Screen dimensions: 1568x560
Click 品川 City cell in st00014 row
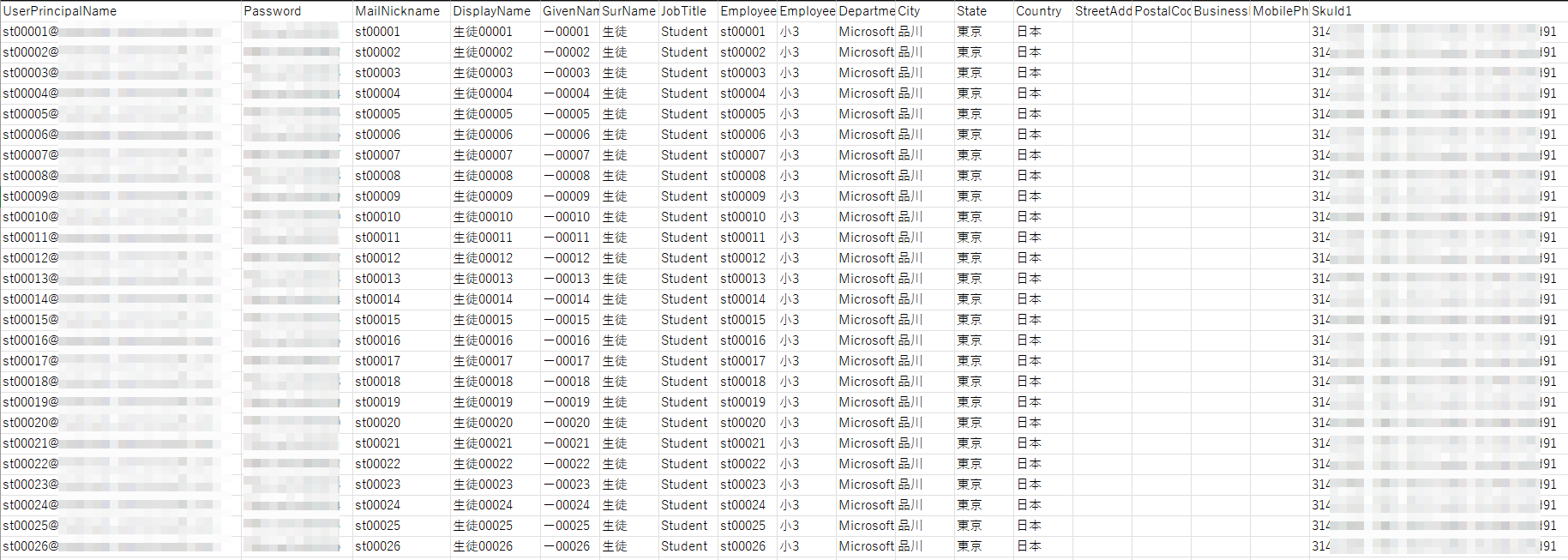point(925,299)
